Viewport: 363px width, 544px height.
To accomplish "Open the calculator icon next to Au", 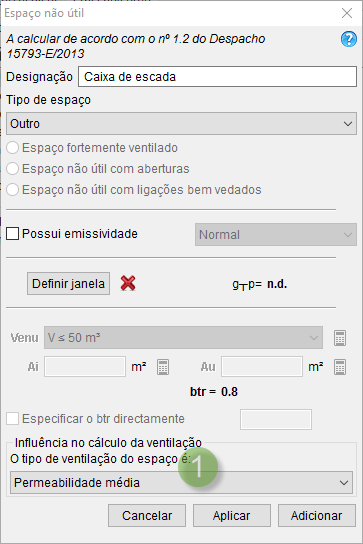I will 340,367.
